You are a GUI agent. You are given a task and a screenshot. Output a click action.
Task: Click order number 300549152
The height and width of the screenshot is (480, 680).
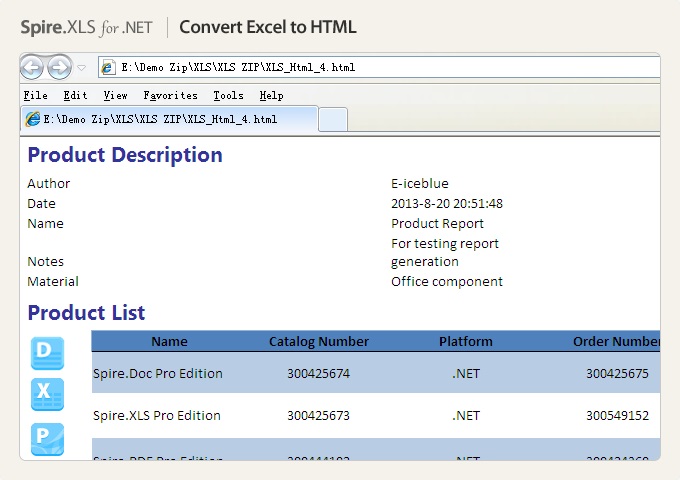[618, 415]
